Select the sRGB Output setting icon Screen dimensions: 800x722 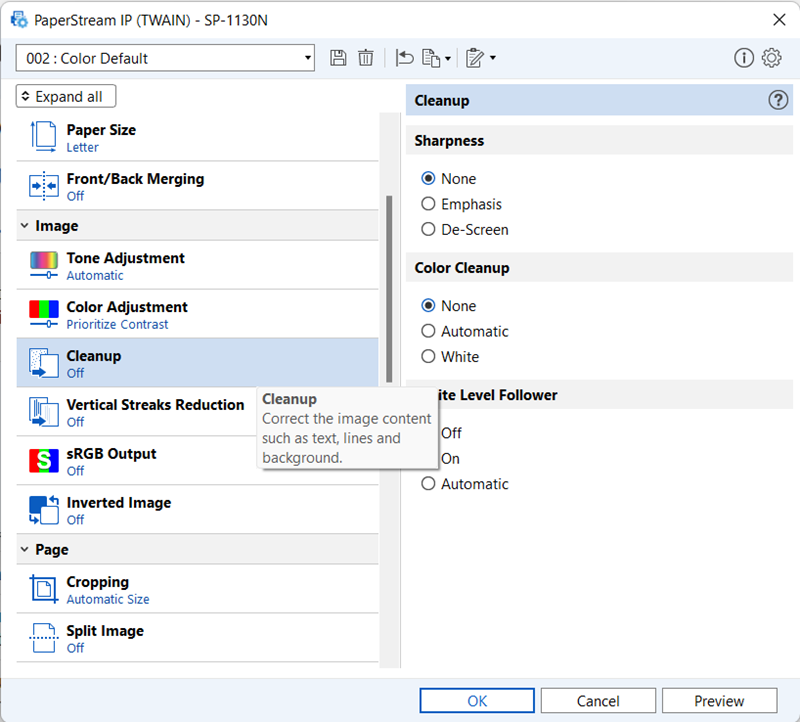[43, 461]
